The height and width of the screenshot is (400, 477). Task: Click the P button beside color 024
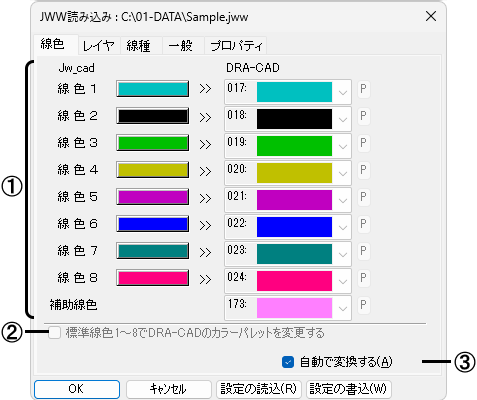(x=364, y=278)
